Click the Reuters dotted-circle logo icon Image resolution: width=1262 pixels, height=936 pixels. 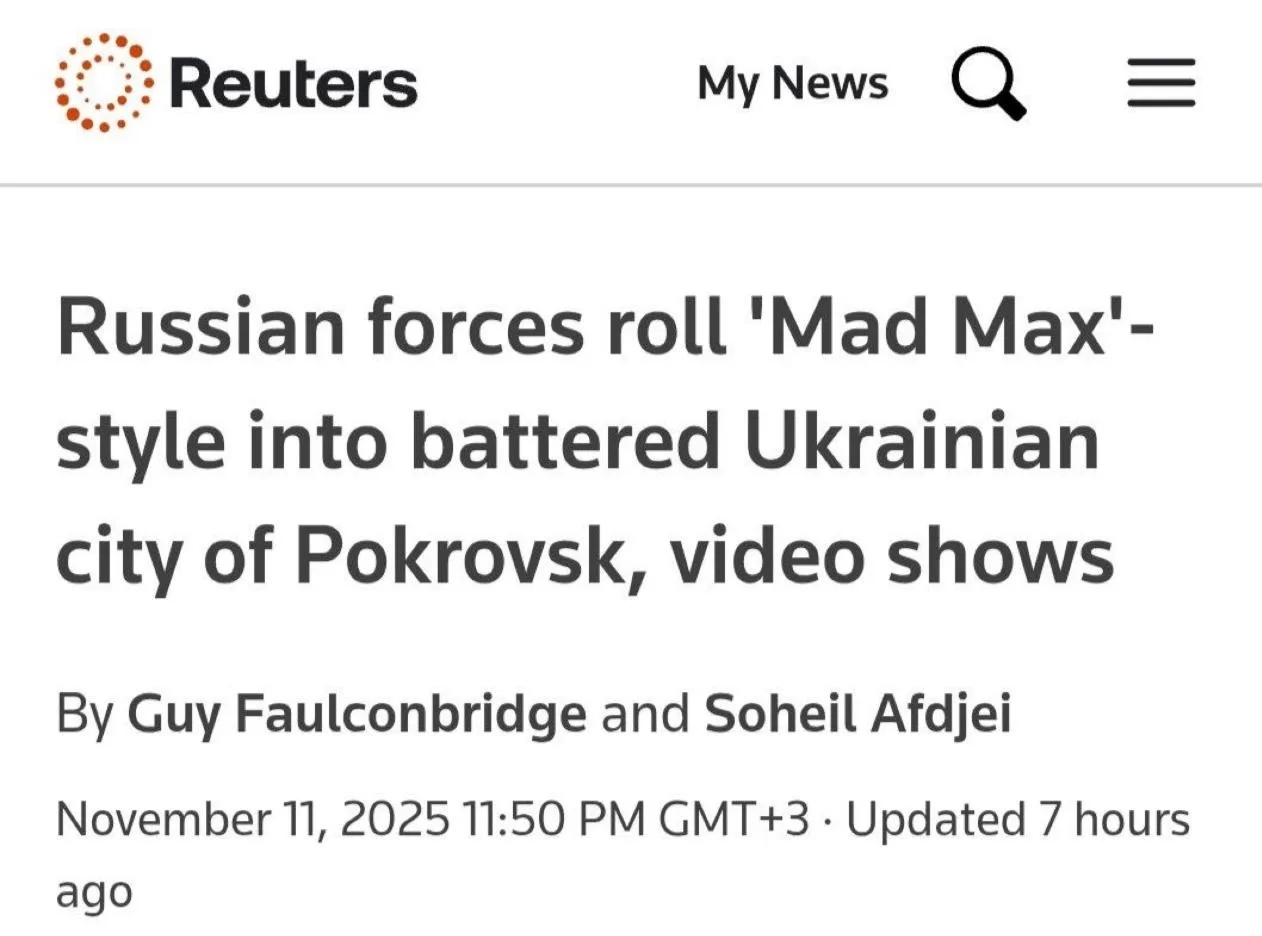click(104, 82)
